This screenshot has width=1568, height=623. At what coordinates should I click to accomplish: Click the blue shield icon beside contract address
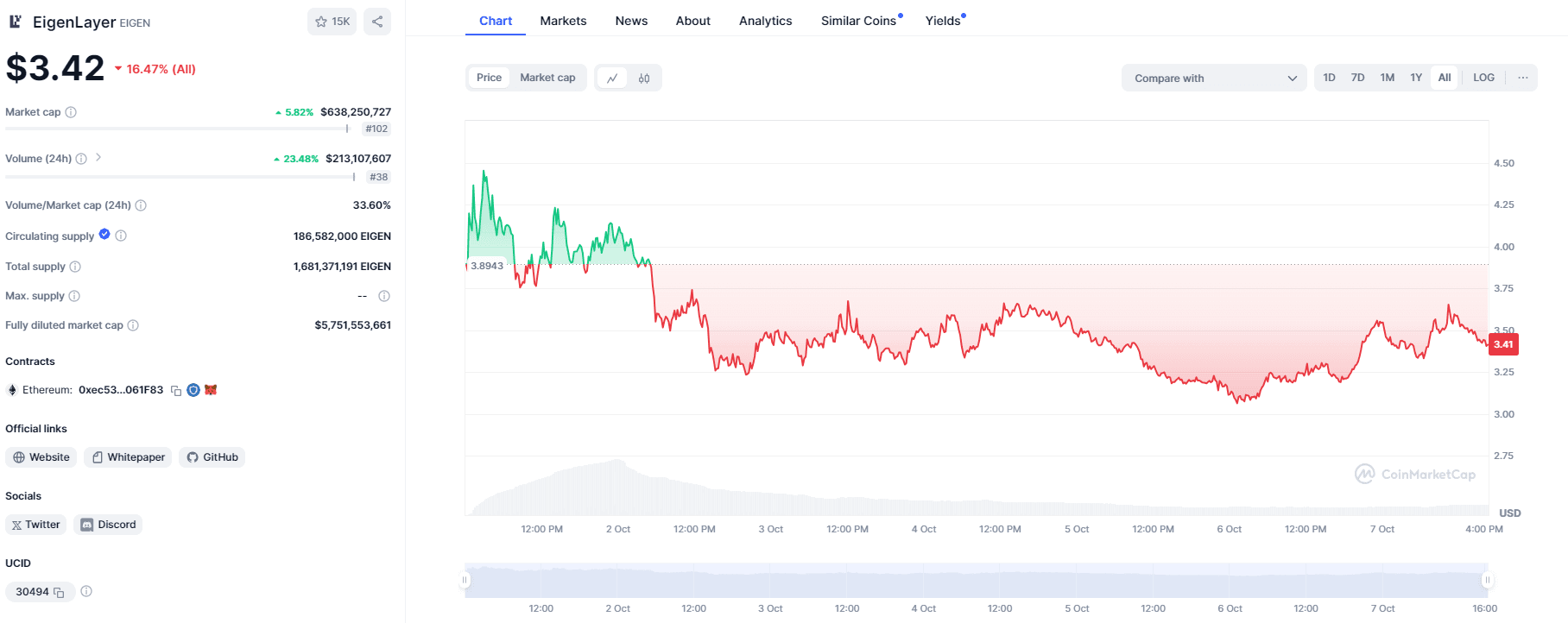tap(193, 390)
